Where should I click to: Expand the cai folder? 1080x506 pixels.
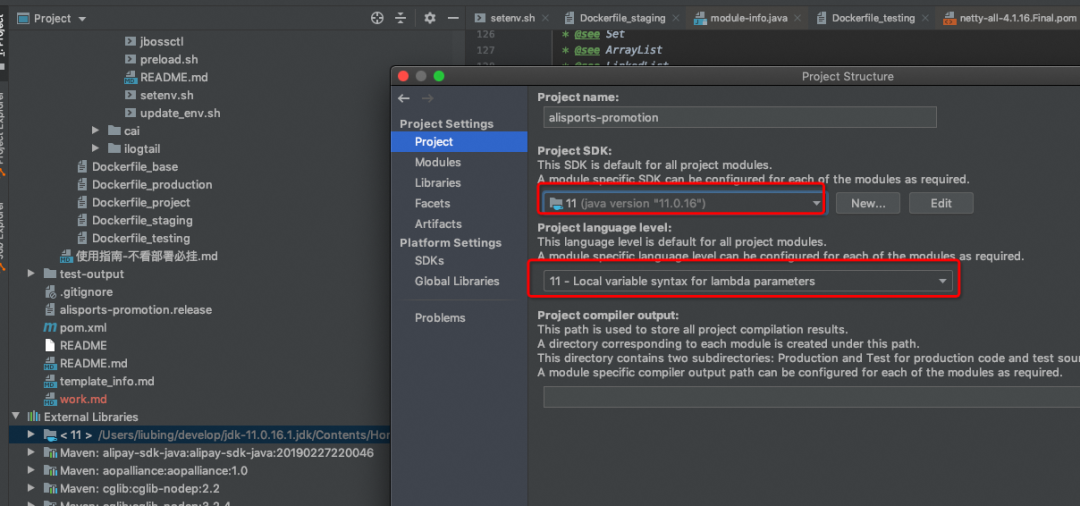96,131
